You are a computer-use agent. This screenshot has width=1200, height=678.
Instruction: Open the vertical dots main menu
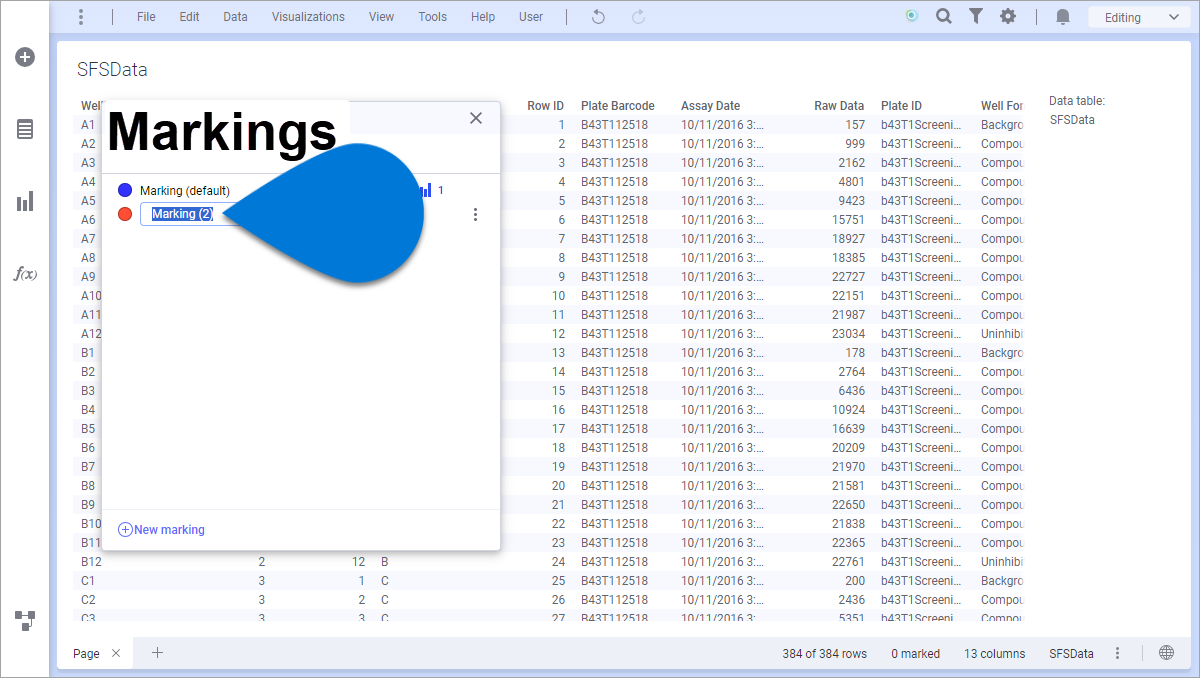pyautogui.click(x=81, y=17)
